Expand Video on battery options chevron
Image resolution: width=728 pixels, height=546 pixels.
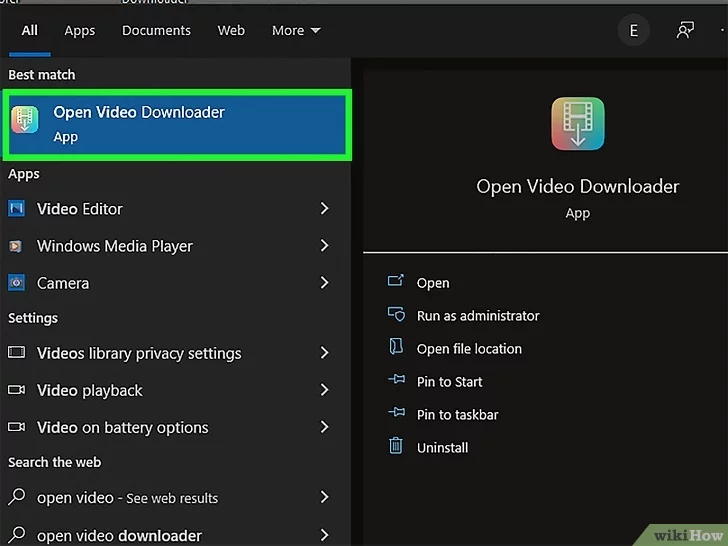point(325,427)
